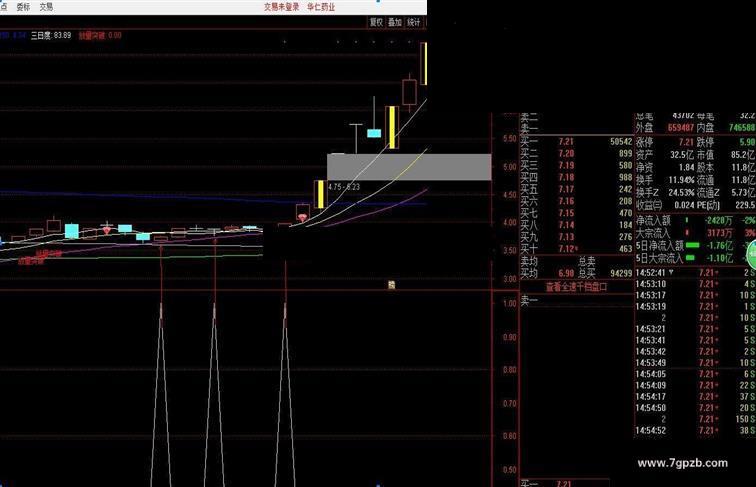
Task: Click the 叠加 overlay button
Action: [395, 22]
